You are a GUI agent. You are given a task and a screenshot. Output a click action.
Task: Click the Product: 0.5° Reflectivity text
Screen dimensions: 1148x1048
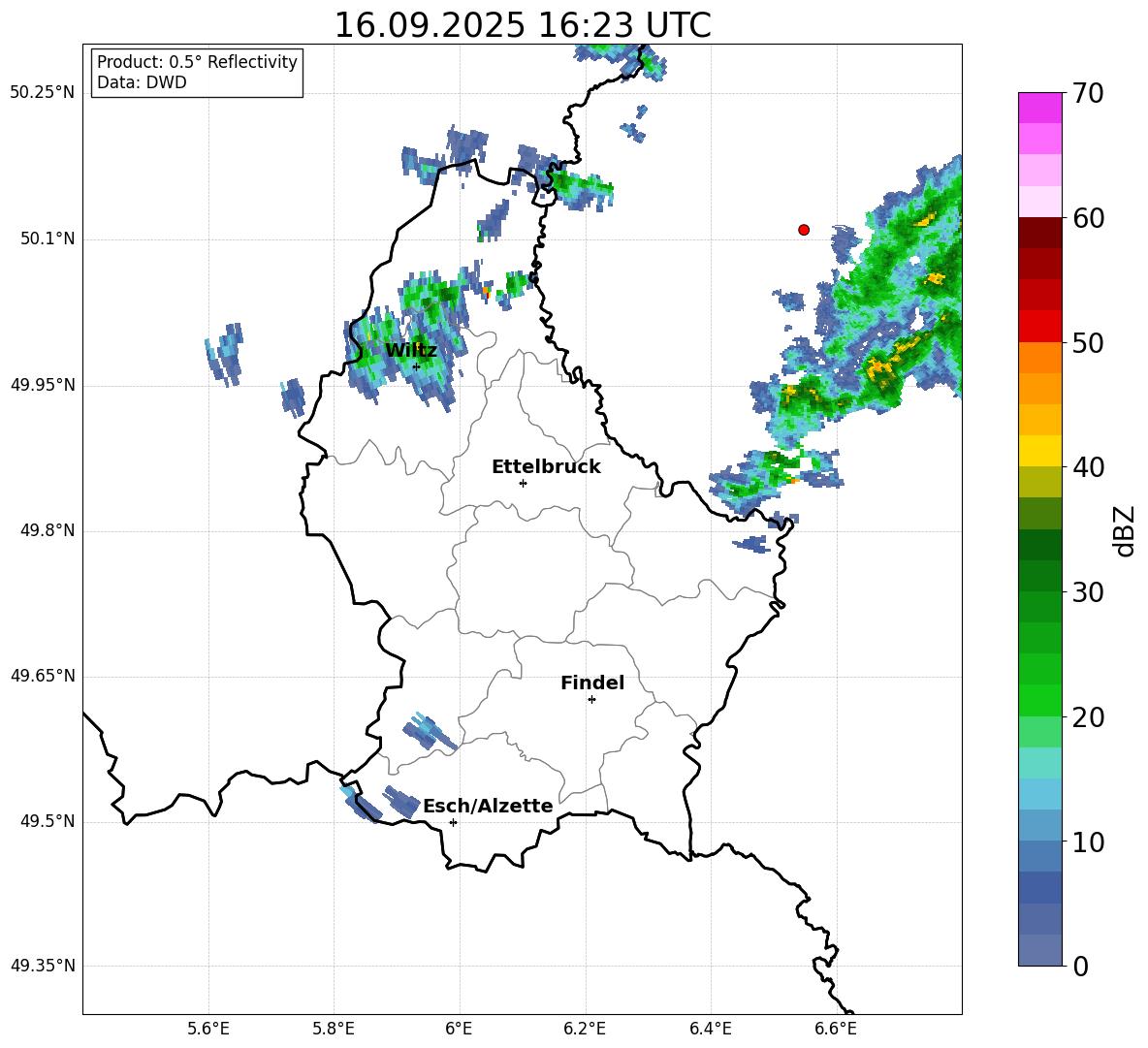pos(197,62)
